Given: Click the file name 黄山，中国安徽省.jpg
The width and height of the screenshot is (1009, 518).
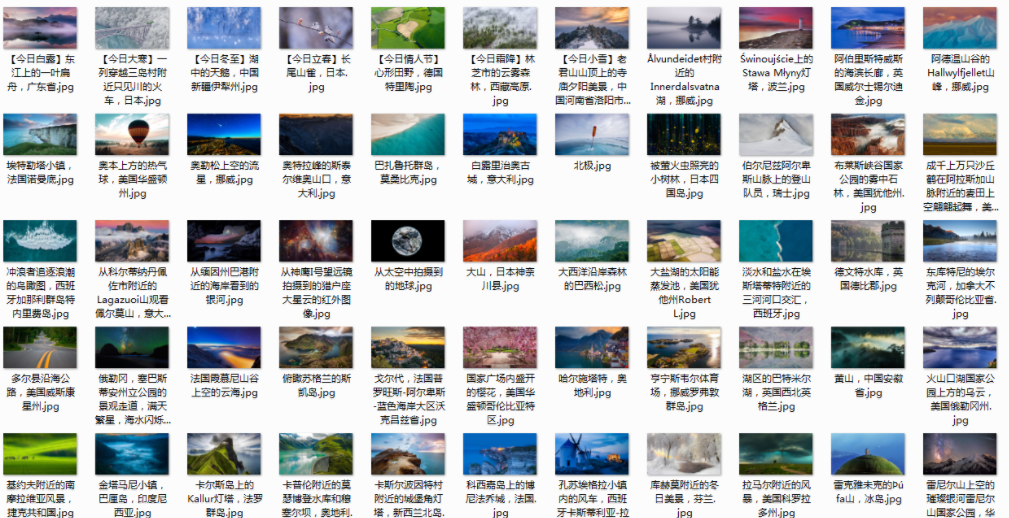Looking at the screenshot, I should click(x=868, y=386).
